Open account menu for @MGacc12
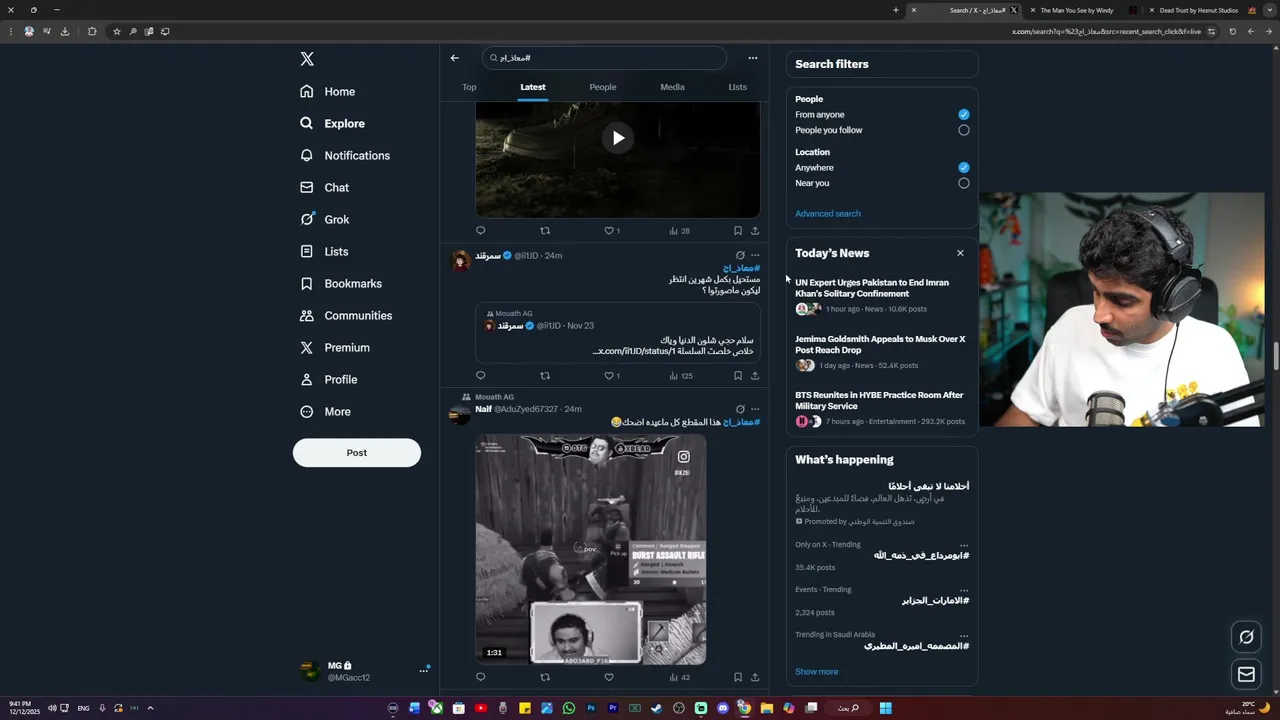The image size is (1280, 720). tap(364, 671)
